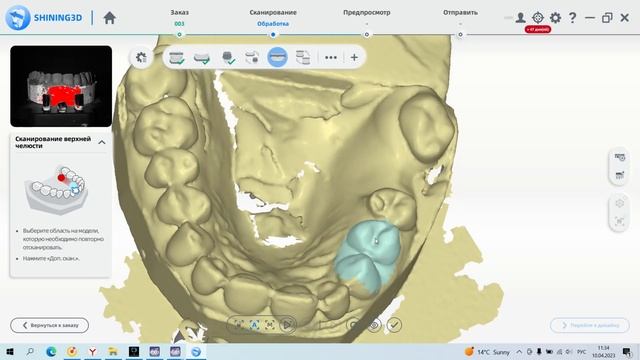Click the Shining3D logo

point(44,18)
